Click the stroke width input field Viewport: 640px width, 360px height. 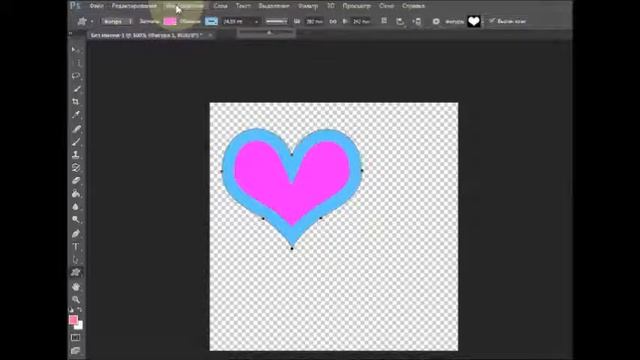237,21
